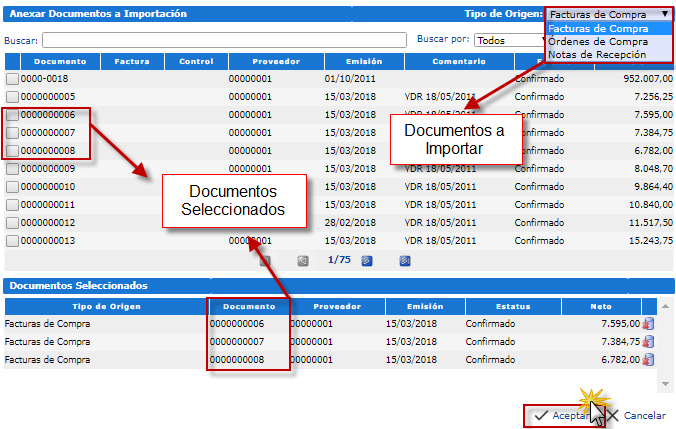The image size is (676, 429).
Task: Click emission date 01/10/2011
Action: click(x=350, y=79)
